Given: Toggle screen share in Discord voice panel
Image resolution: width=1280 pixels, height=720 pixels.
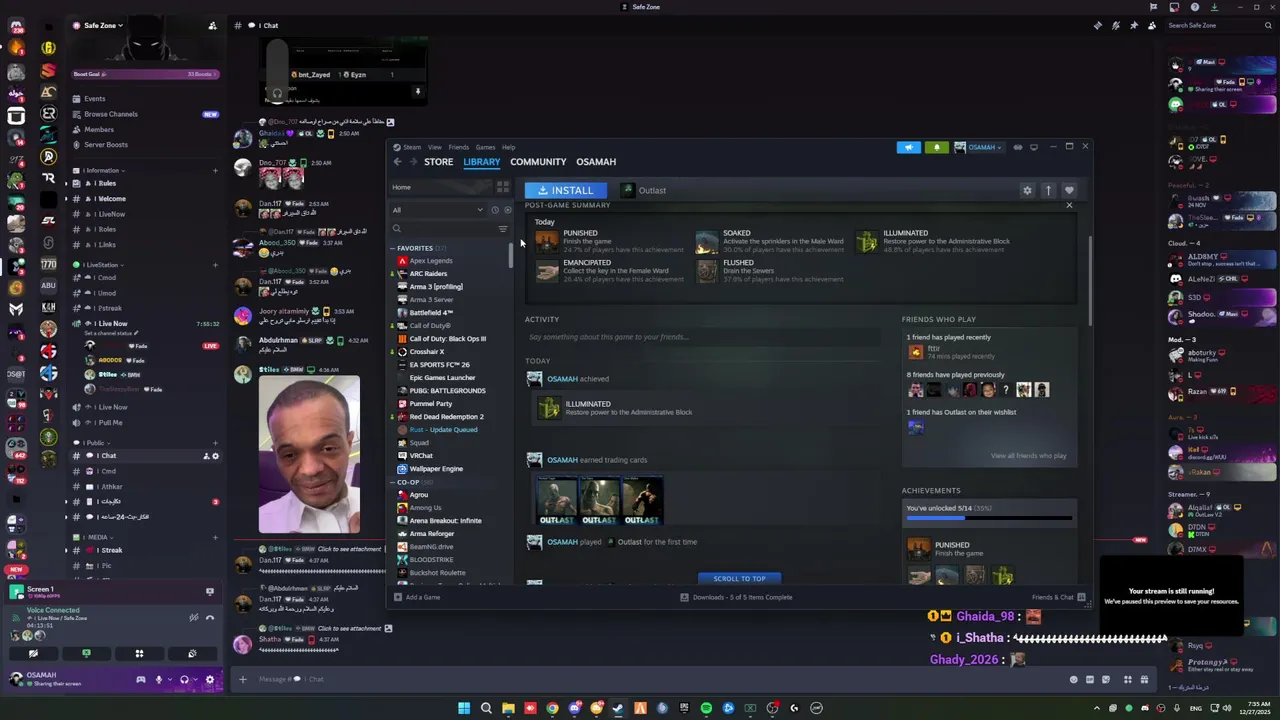Looking at the screenshot, I should click(86, 653).
